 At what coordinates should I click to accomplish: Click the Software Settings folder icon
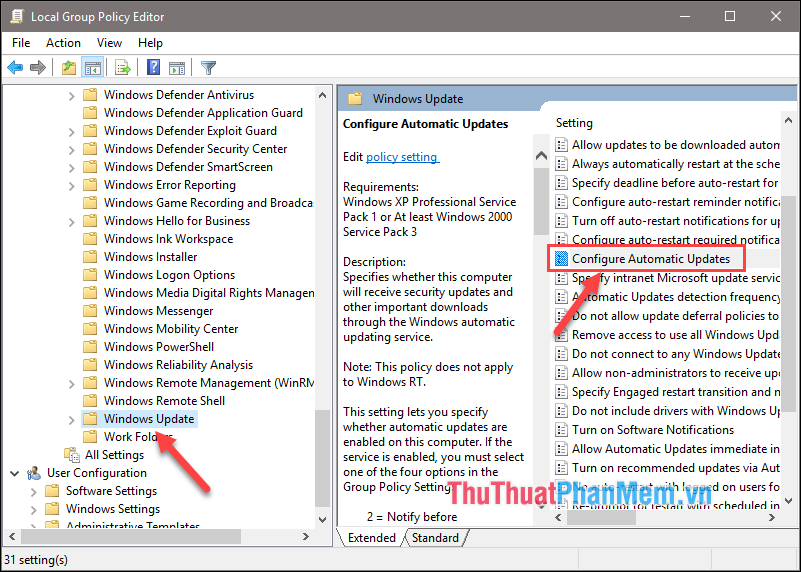[52, 491]
